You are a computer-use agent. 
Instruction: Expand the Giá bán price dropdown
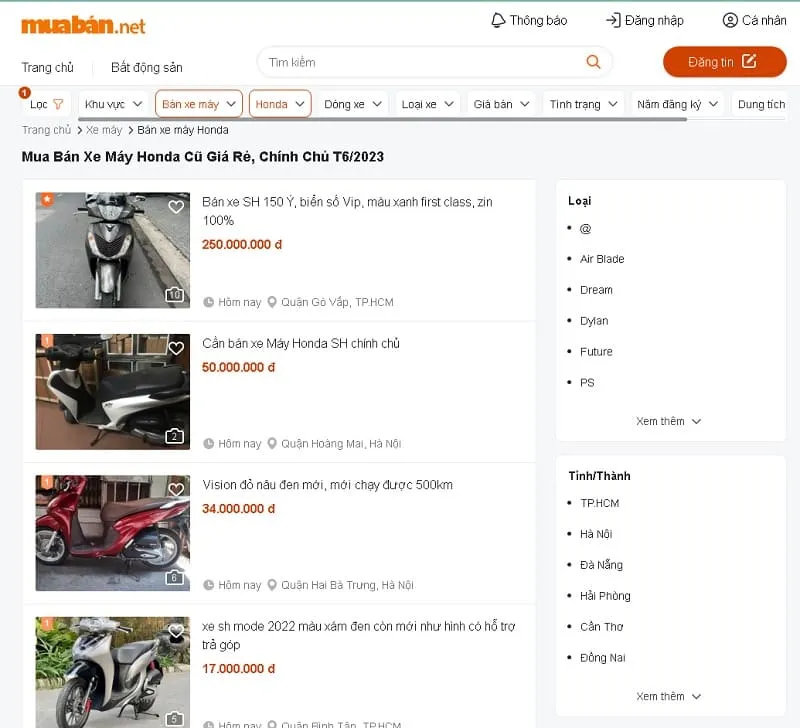(x=501, y=104)
